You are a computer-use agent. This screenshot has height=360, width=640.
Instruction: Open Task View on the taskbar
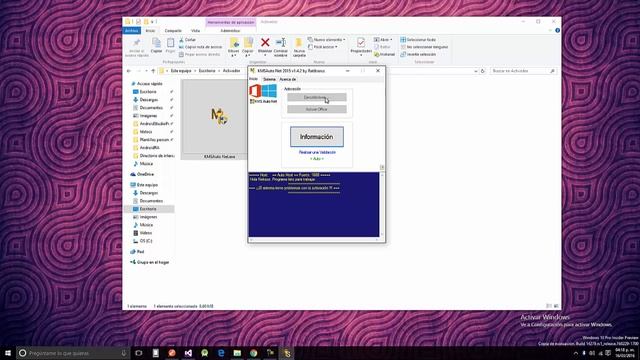coord(139,353)
